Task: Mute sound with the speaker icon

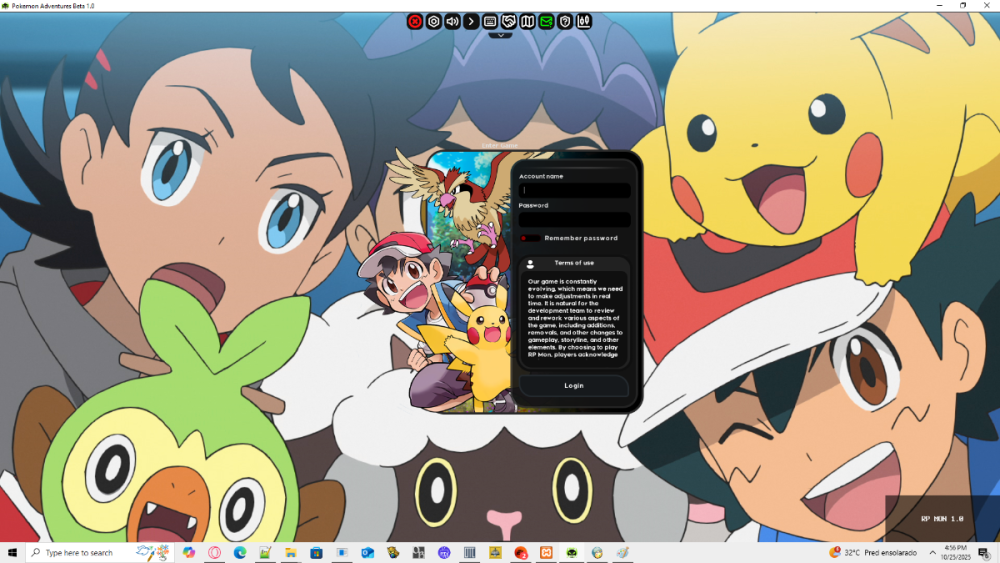Action: (452, 21)
